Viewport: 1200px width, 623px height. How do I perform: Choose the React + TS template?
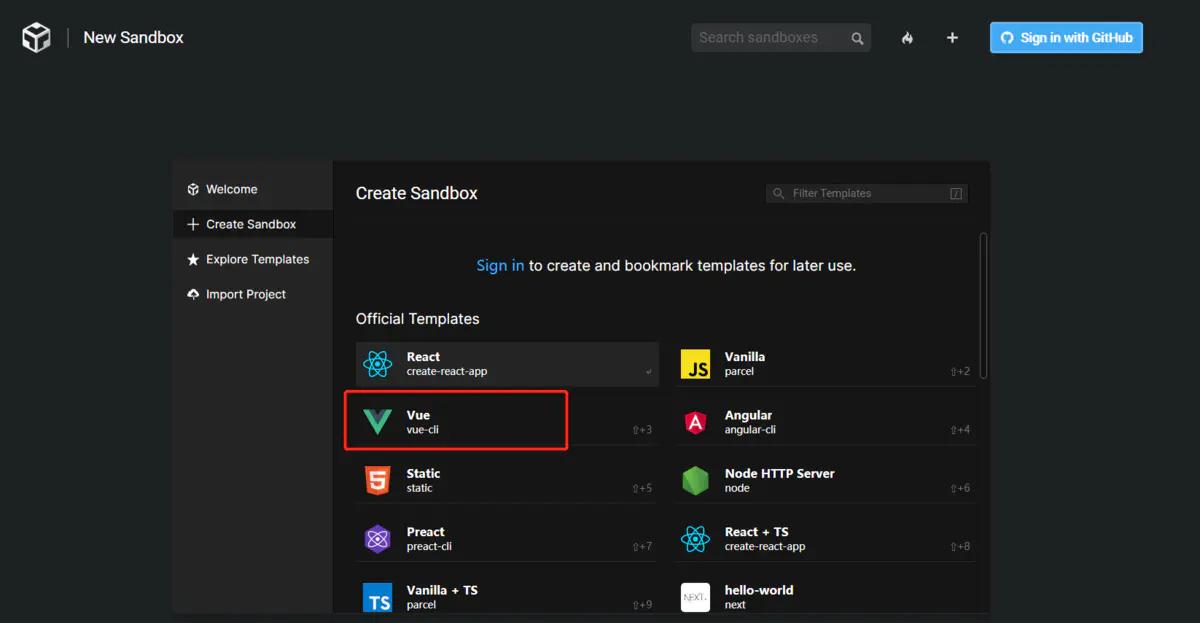click(x=825, y=539)
